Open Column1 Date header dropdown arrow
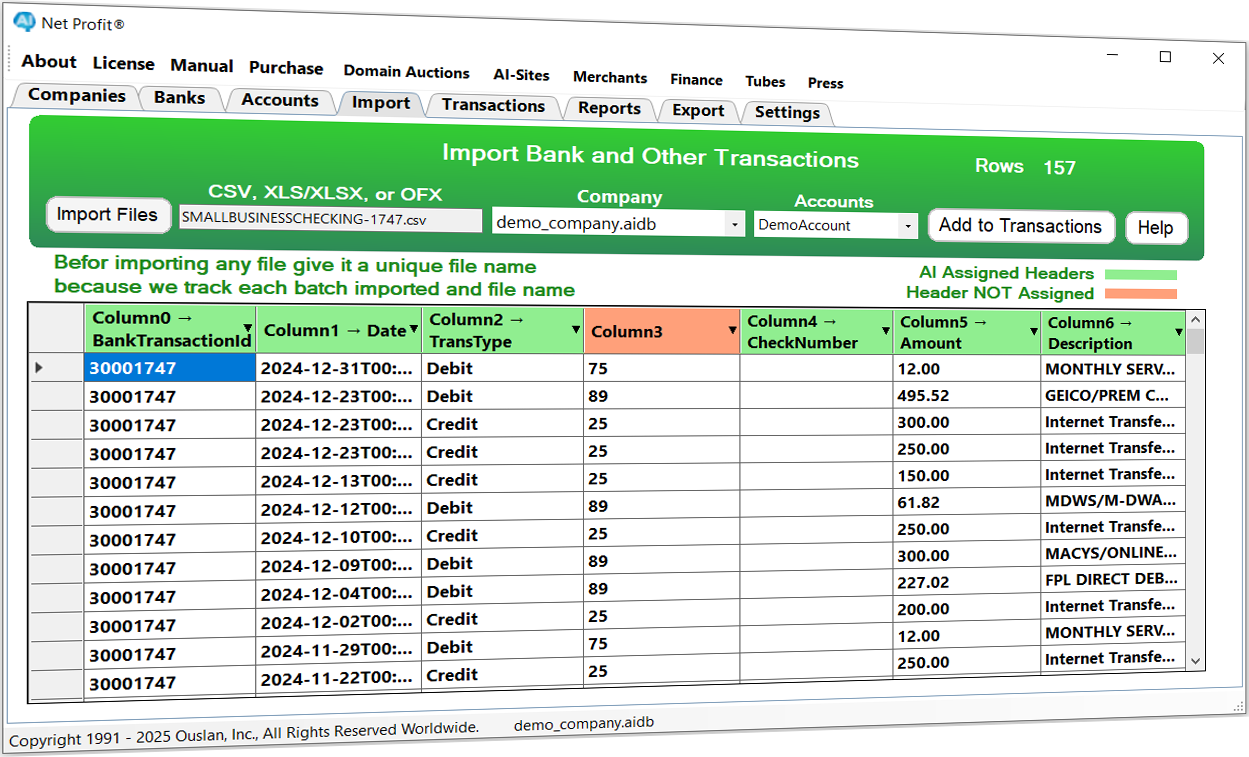Viewport: 1249px width, 757px height. 414,330
